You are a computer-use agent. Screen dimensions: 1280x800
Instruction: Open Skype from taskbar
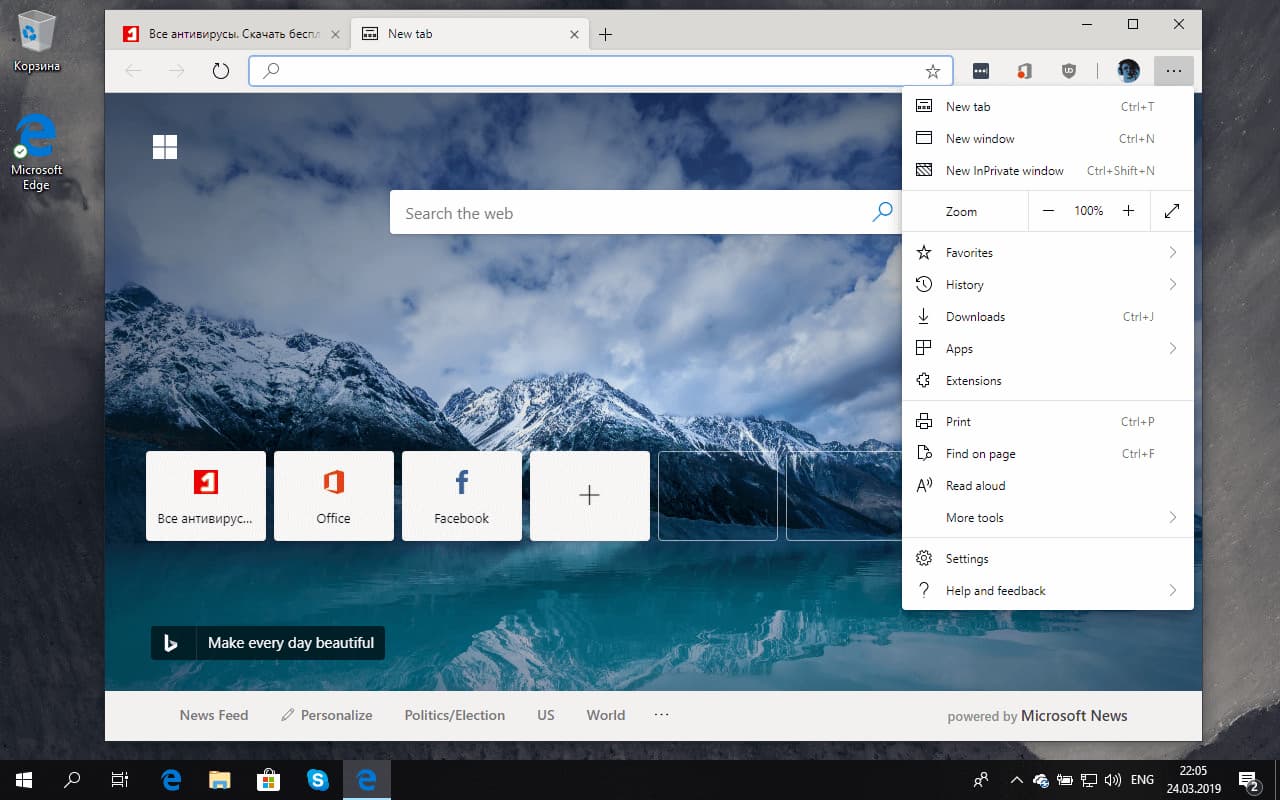(x=318, y=780)
